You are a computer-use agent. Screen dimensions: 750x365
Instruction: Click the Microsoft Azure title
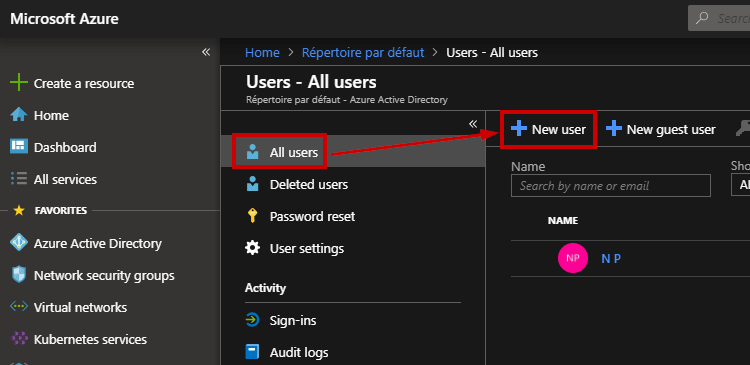click(x=65, y=19)
